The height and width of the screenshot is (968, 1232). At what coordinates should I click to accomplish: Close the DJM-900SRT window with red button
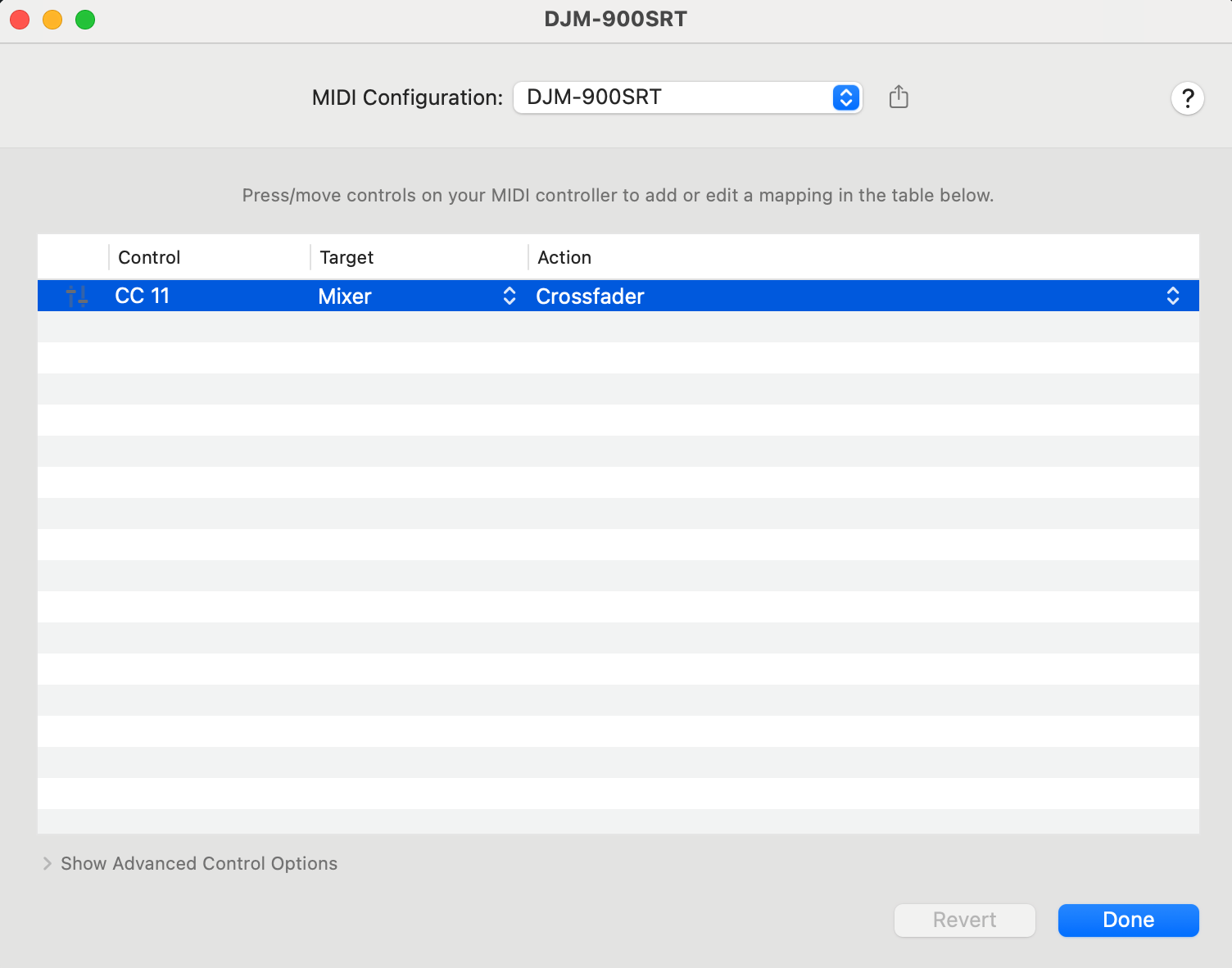pos(20,20)
